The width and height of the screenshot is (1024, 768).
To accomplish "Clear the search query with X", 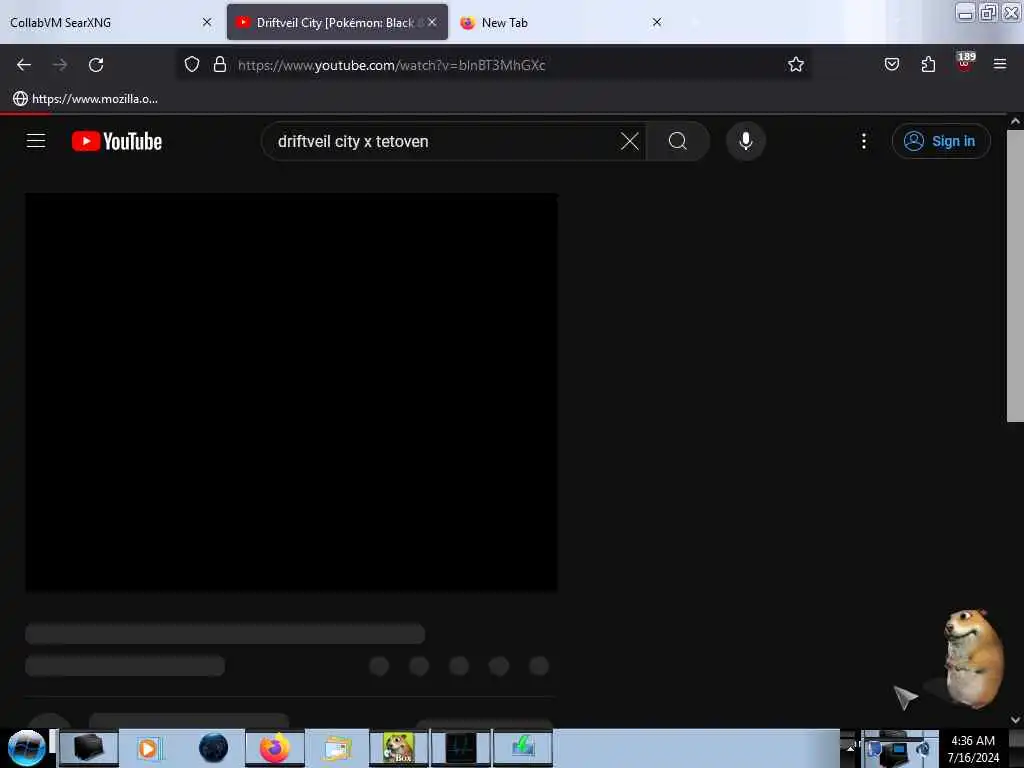I will [630, 141].
